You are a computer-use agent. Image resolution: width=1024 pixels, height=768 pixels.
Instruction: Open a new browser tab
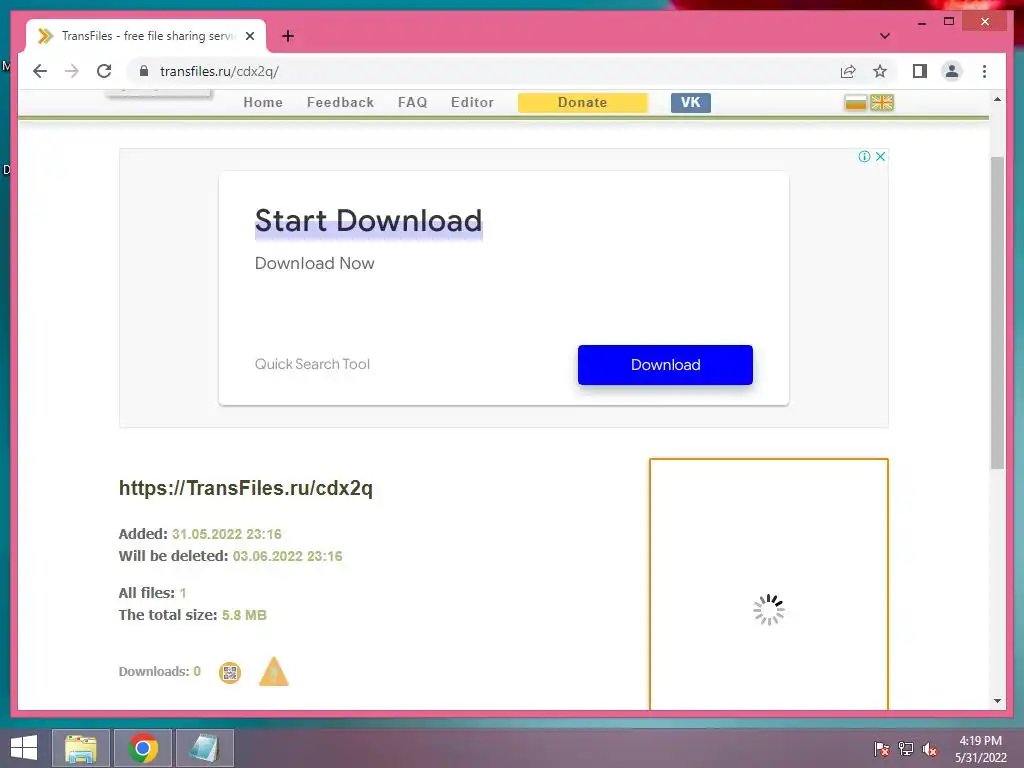288,36
